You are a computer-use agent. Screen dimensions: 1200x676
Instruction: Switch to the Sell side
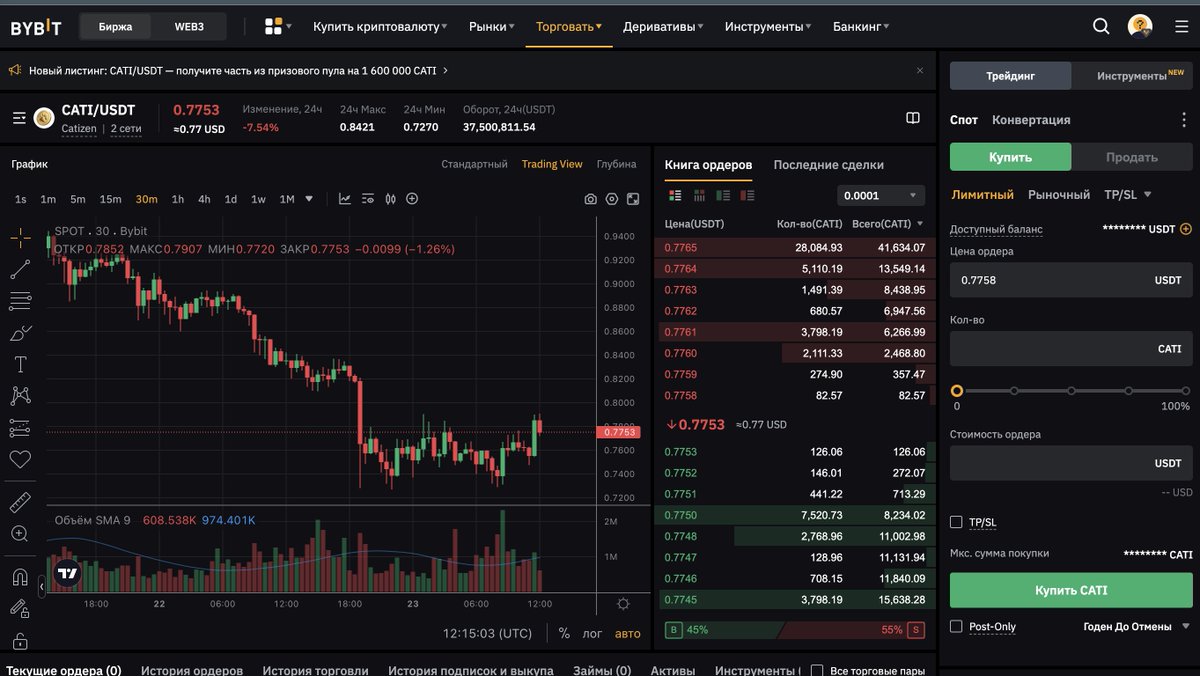coord(1132,157)
